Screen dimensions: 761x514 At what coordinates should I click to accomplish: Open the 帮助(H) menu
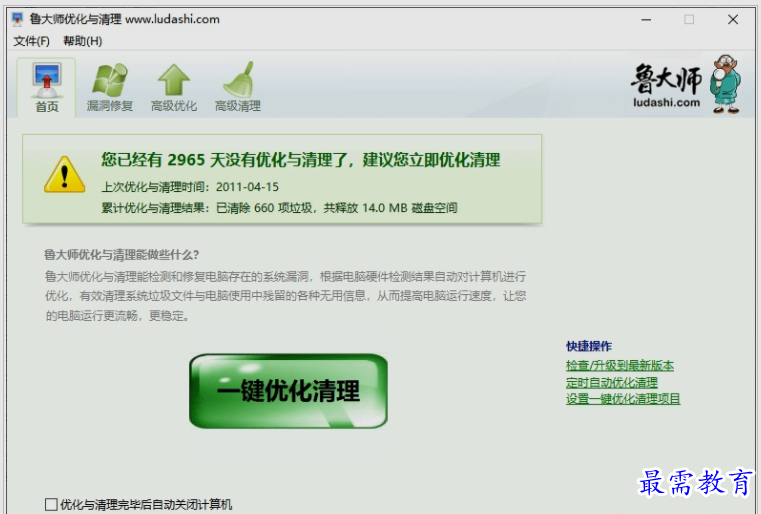(83, 41)
